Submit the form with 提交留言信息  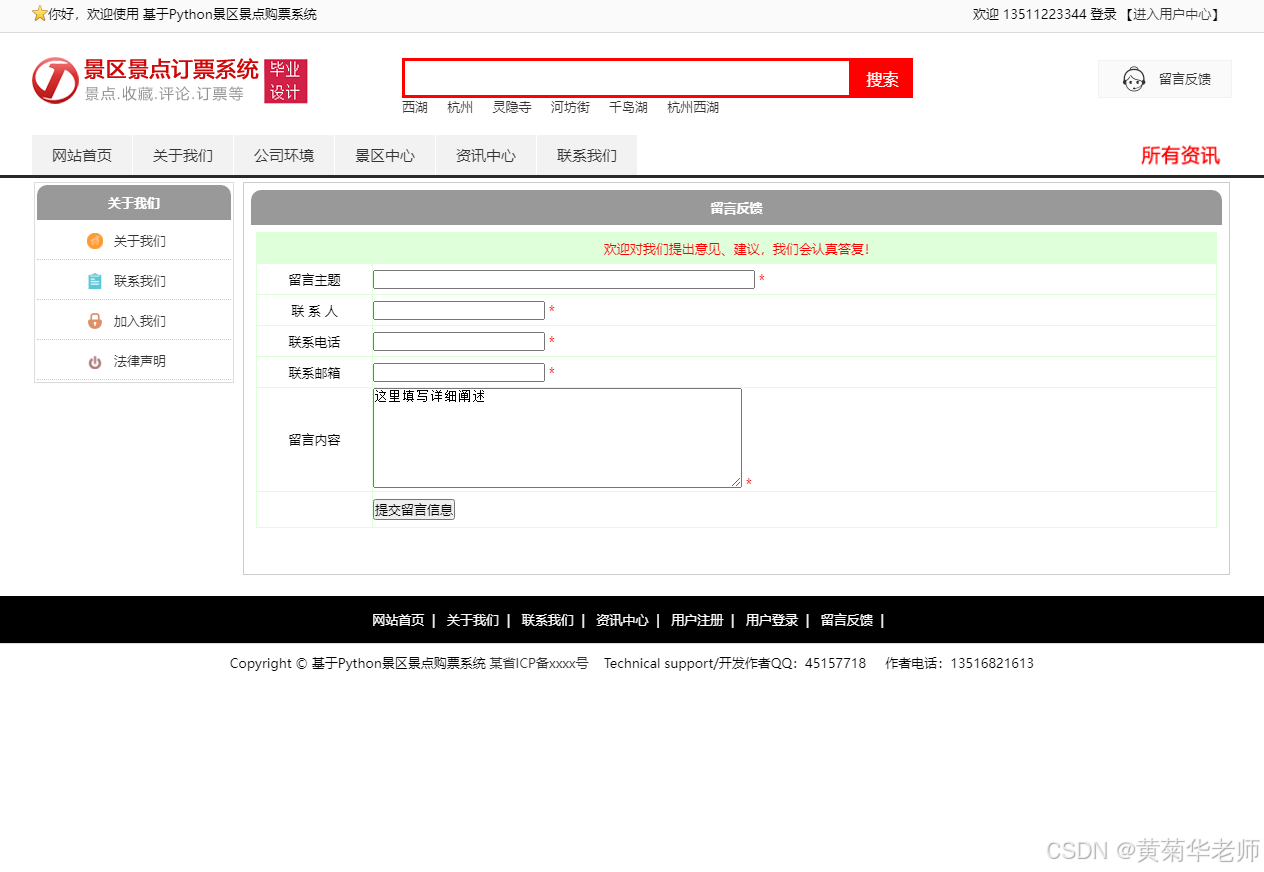click(x=414, y=510)
